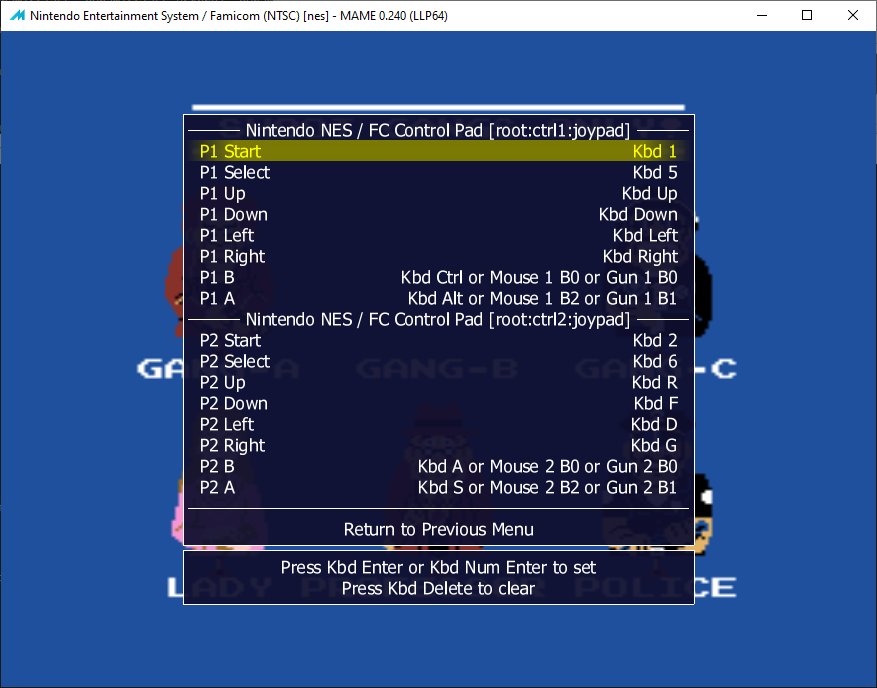Maximize the MAME window
877x688 pixels.
[807, 15]
